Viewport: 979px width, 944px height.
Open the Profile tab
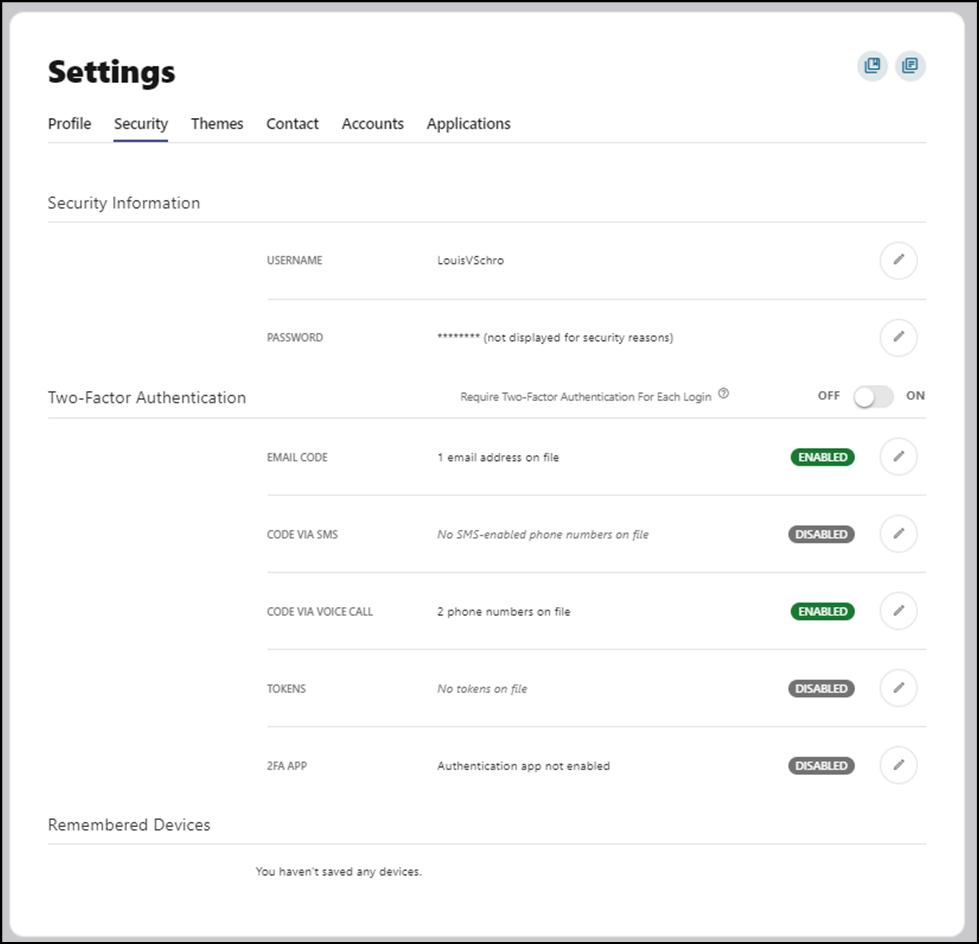click(x=69, y=124)
